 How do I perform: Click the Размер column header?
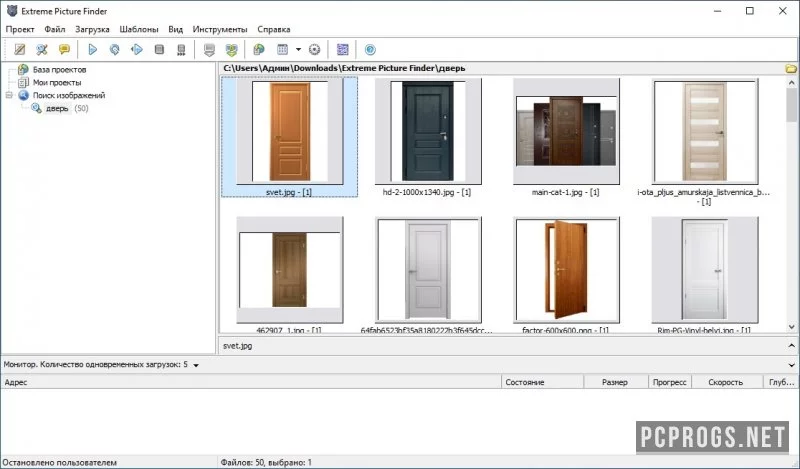click(615, 382)
